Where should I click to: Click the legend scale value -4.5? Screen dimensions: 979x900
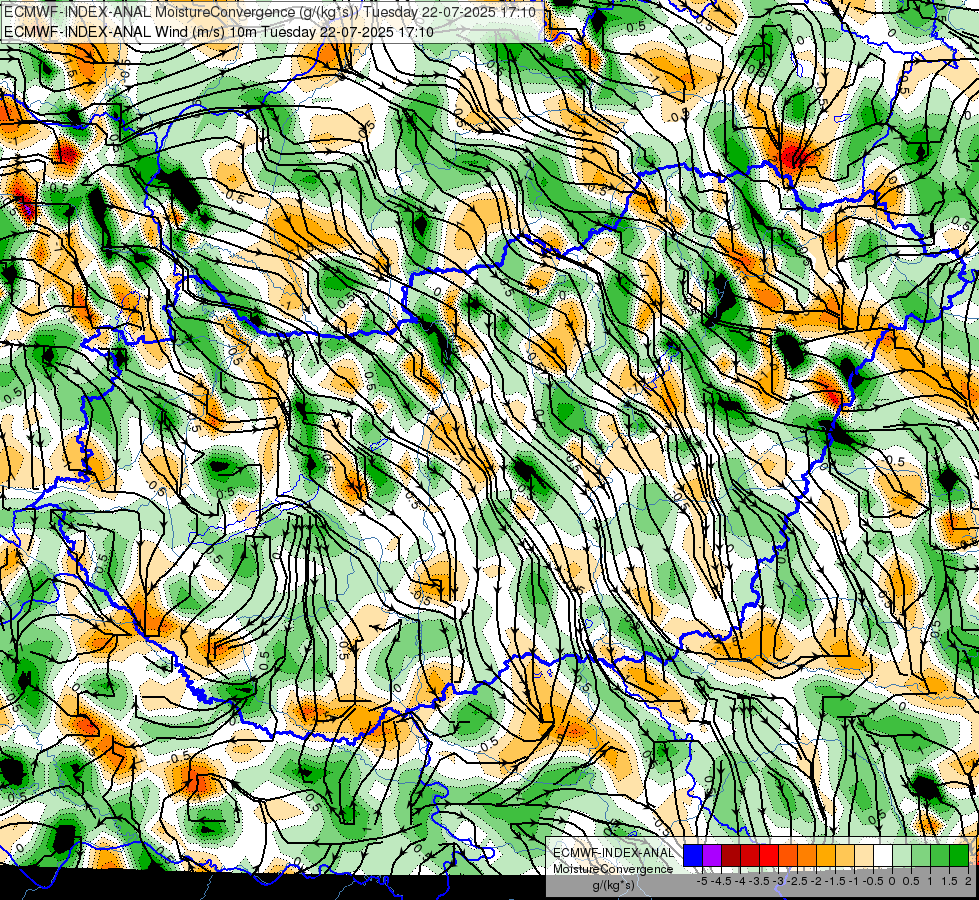(722, 881)
